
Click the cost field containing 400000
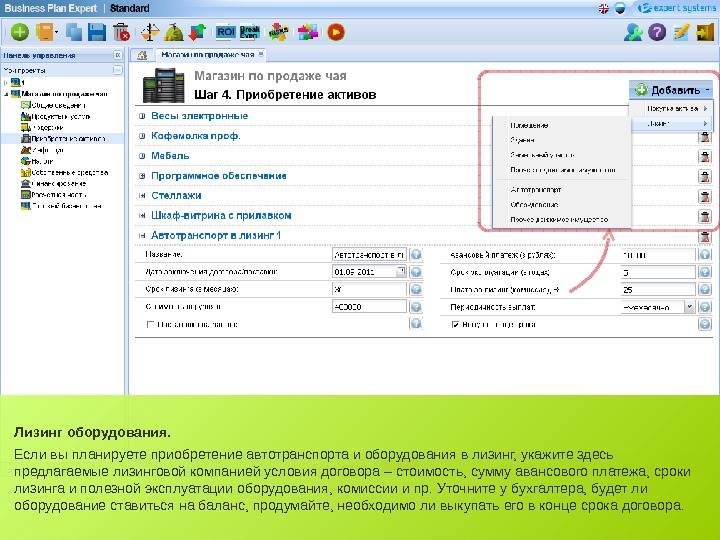coord(369,306)
